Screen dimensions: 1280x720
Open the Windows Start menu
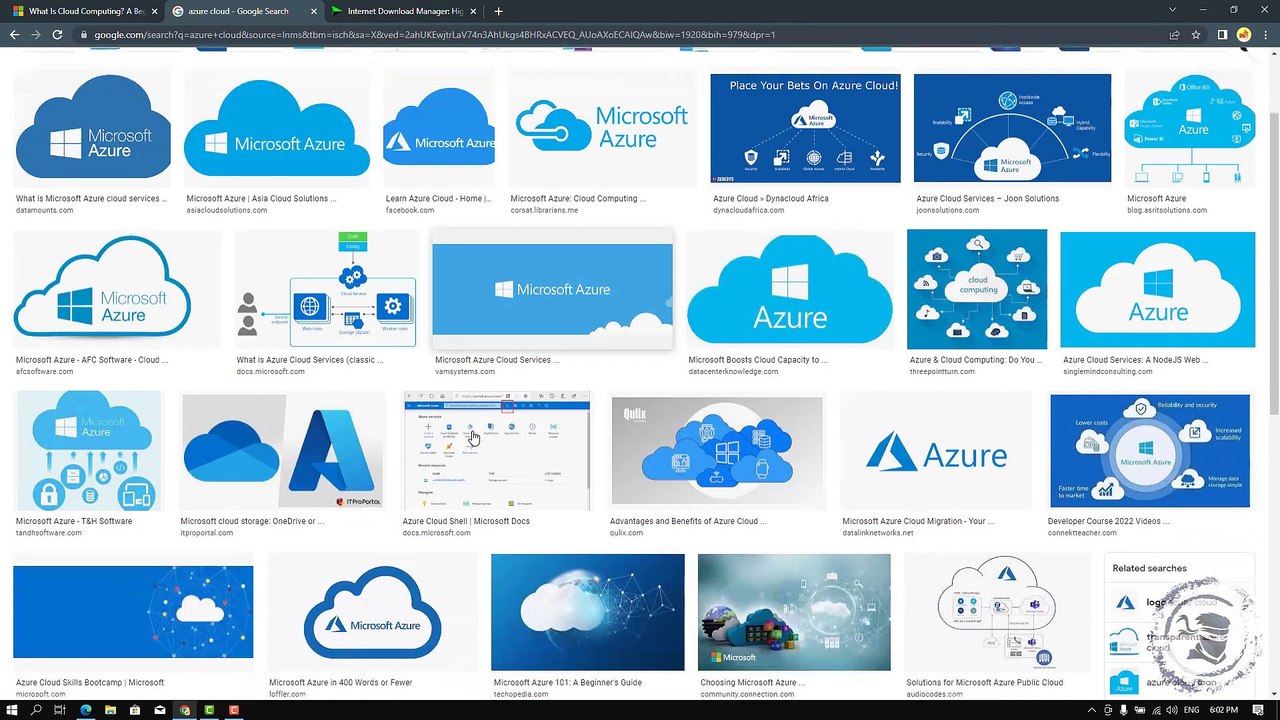tap(12, 711)
